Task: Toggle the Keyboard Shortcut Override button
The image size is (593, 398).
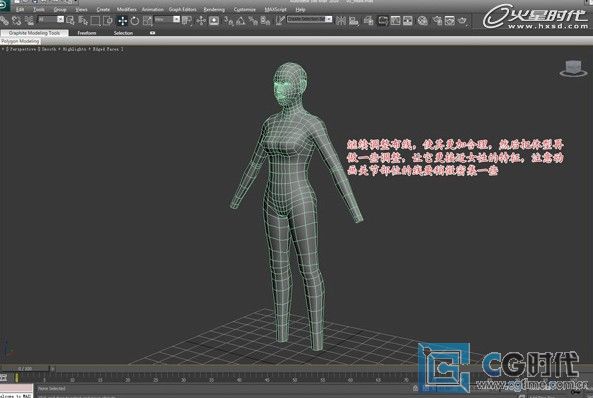Action: click(214, 20)
